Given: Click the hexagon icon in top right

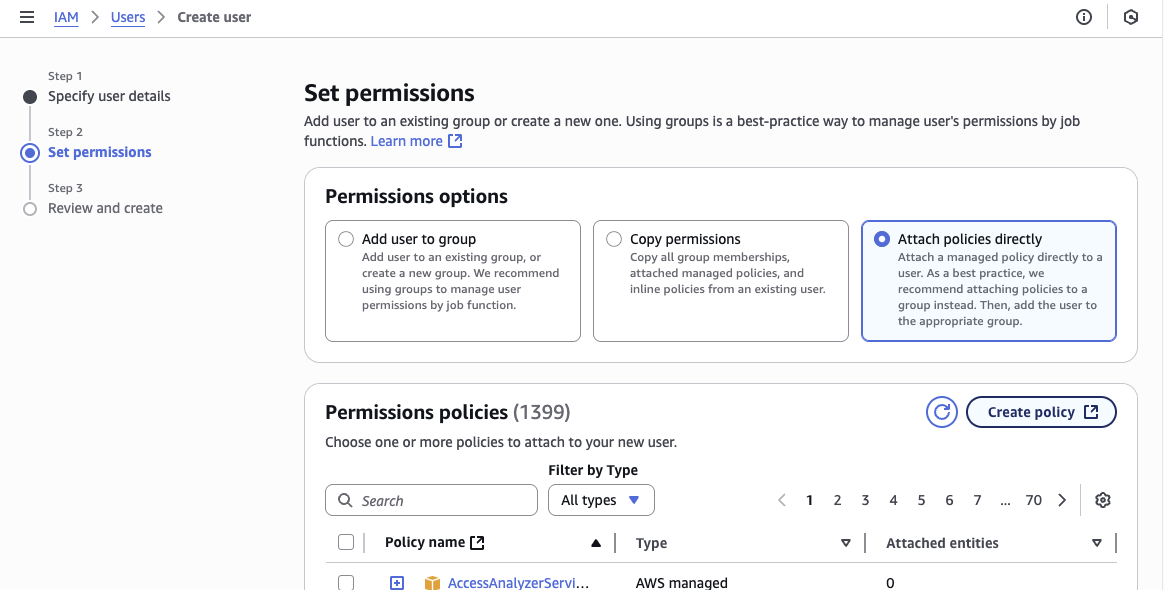Looking at the screenshot, I should coord(1131,17).
